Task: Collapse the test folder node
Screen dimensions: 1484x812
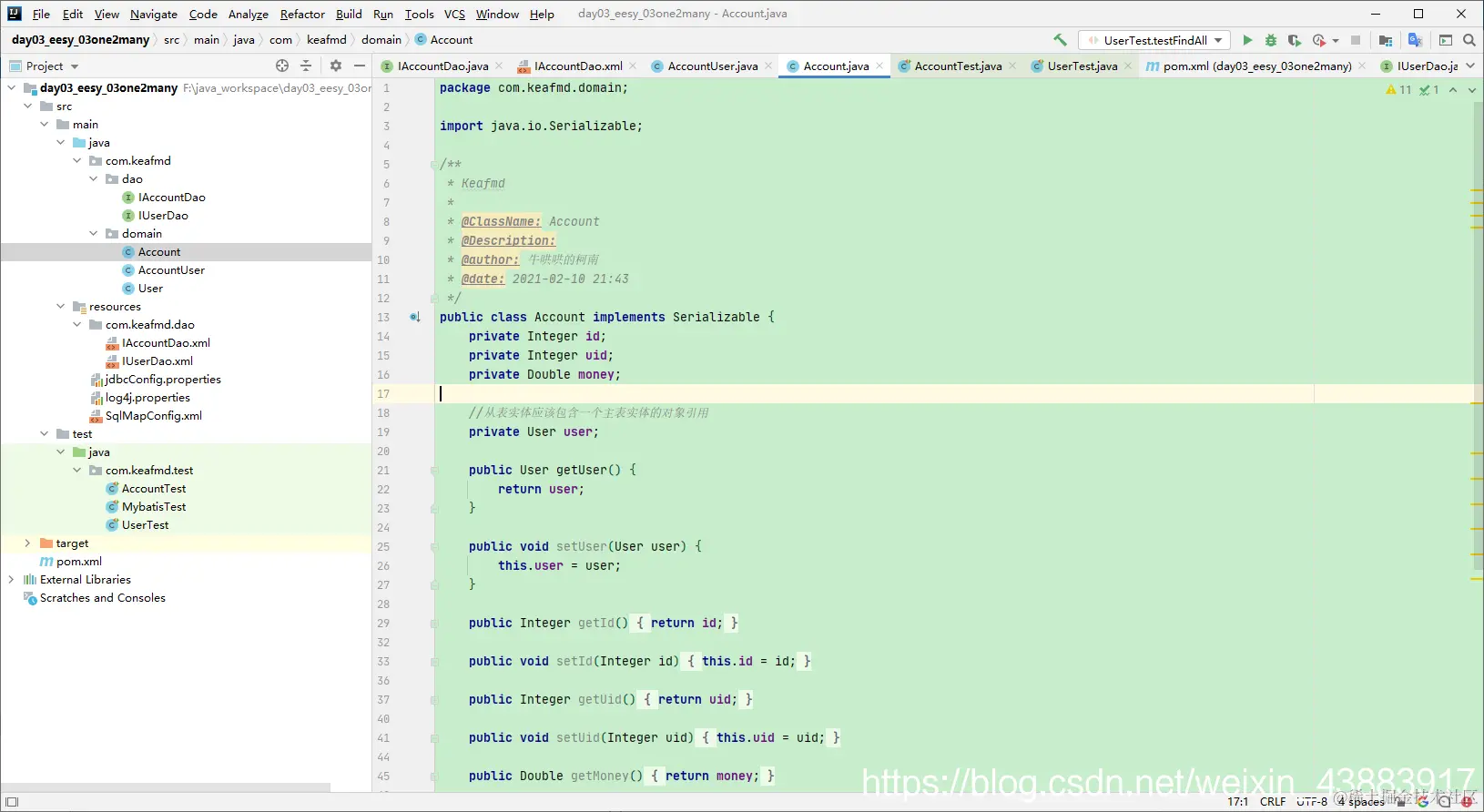Action: click(x=44, y=434)
